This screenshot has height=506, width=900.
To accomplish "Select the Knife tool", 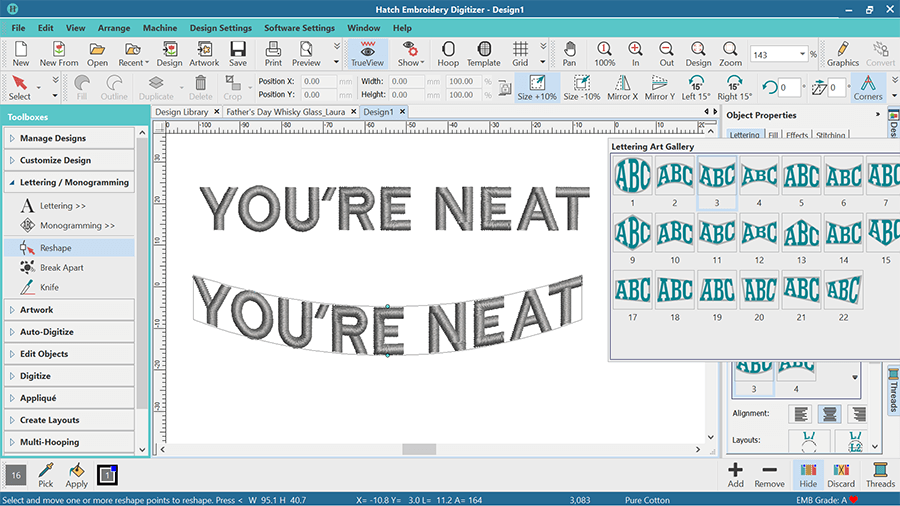I will (48, 288).
